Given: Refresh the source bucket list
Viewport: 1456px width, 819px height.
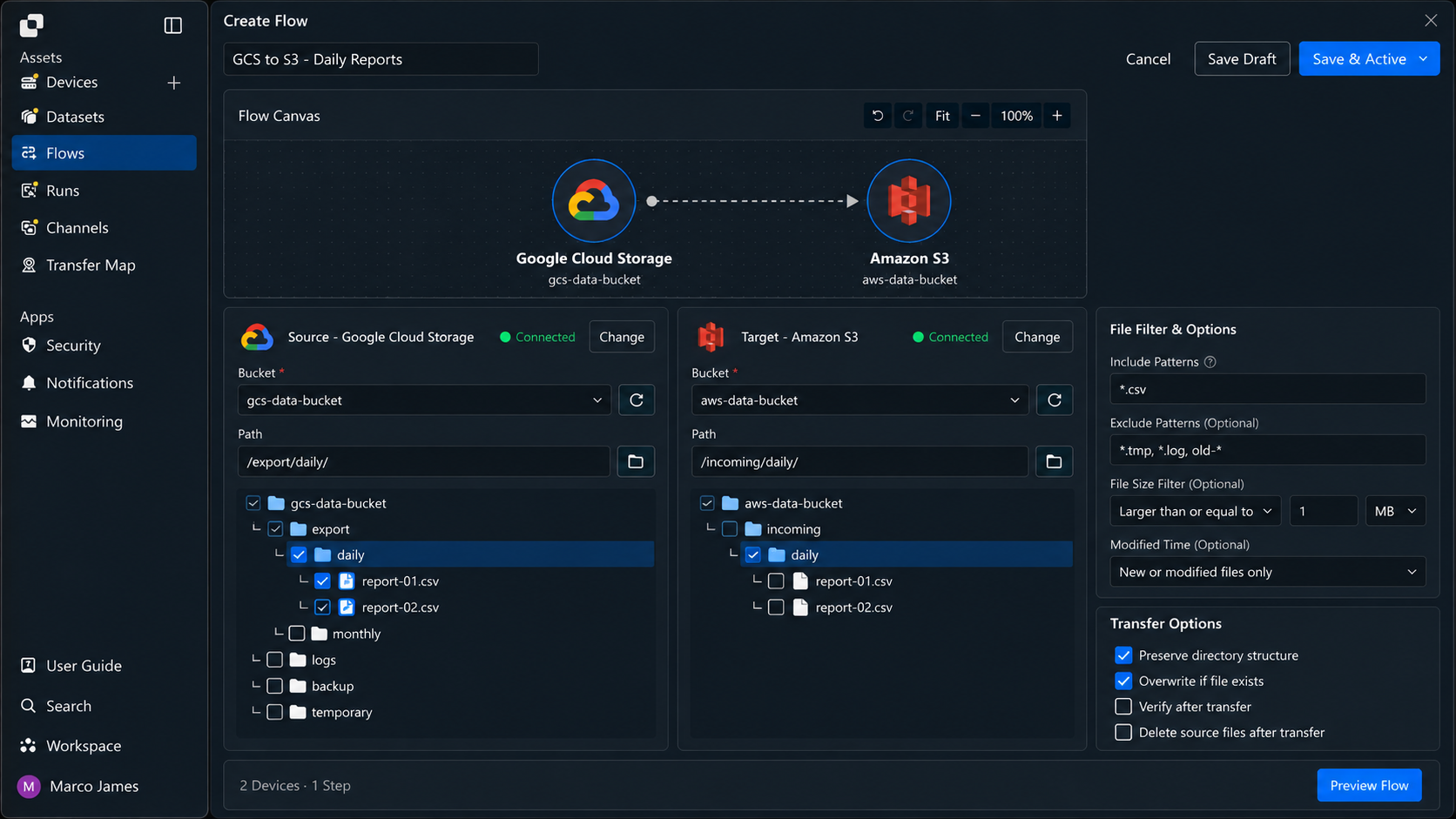Looking at the screenshot, I should coord(637,400).
